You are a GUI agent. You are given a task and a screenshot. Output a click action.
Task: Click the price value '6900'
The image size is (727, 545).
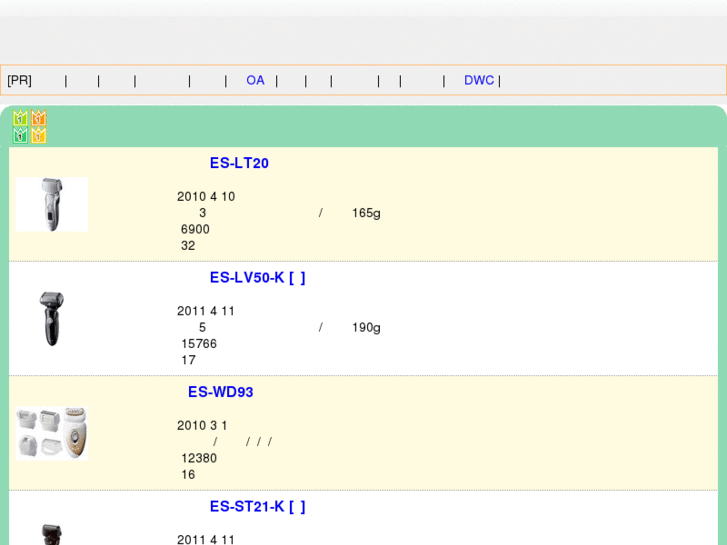point(195,229)
